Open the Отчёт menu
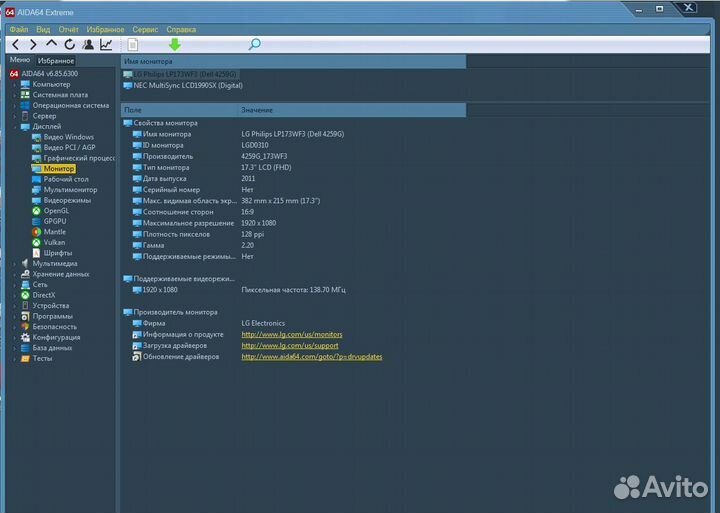The image size is (720, 513). point(68,29)
